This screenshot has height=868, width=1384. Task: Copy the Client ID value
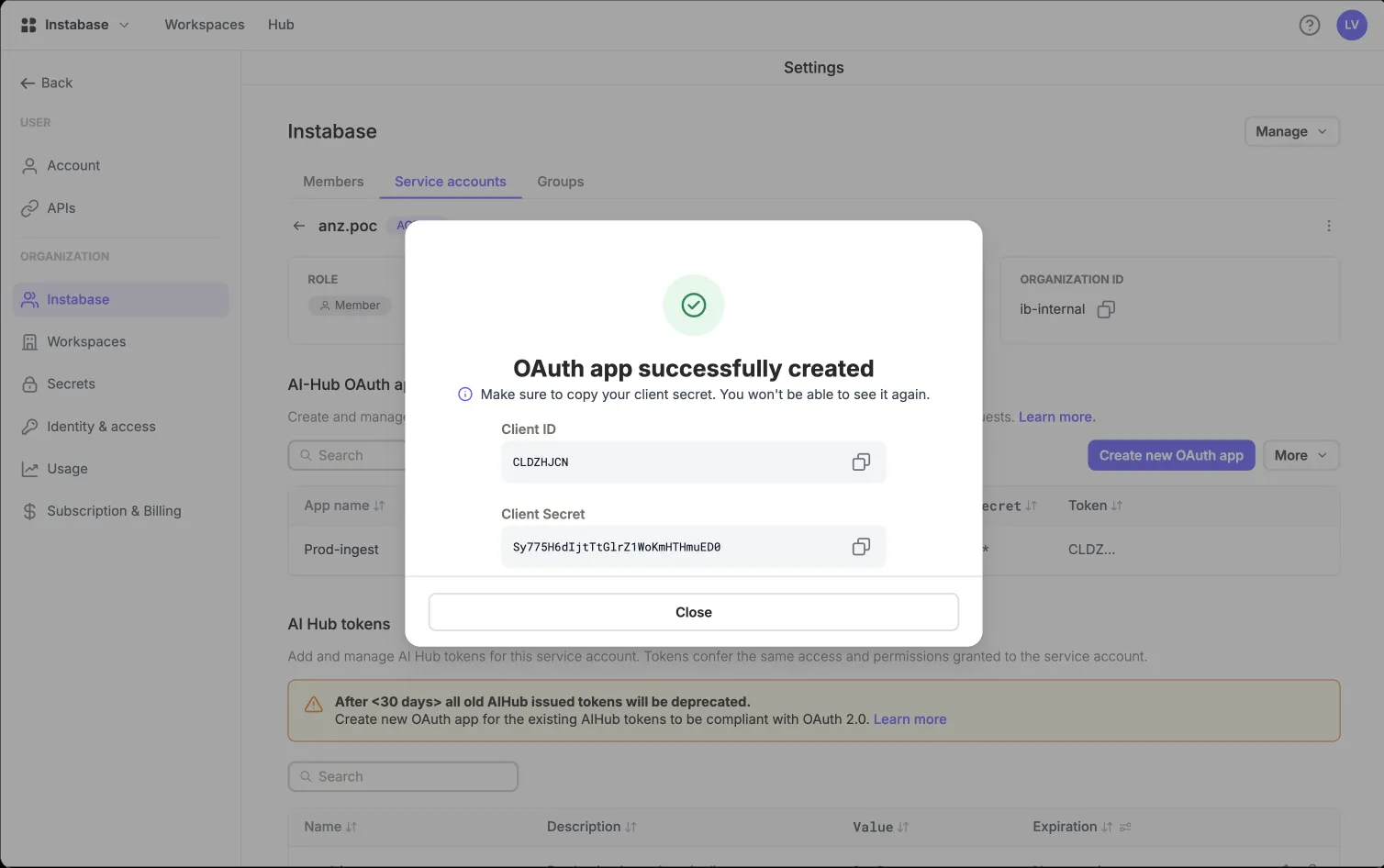coord(861,462)
